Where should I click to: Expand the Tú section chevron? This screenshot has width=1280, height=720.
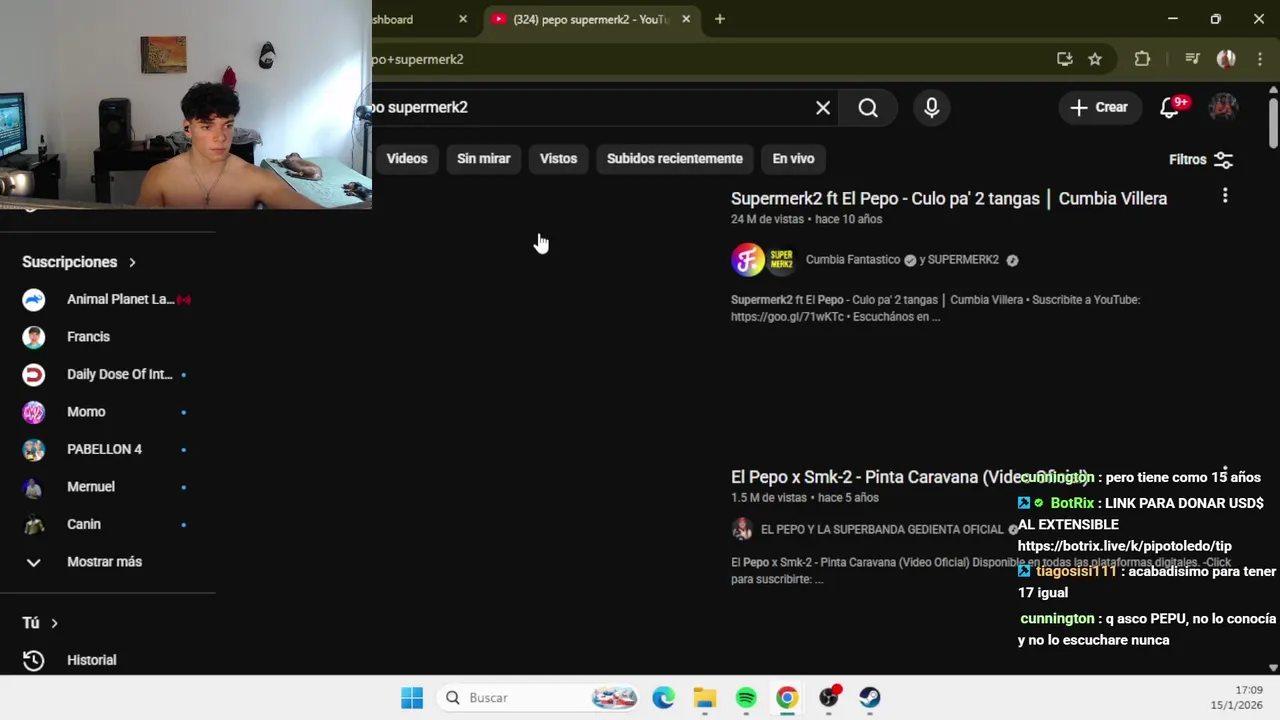tap(54, 623)
